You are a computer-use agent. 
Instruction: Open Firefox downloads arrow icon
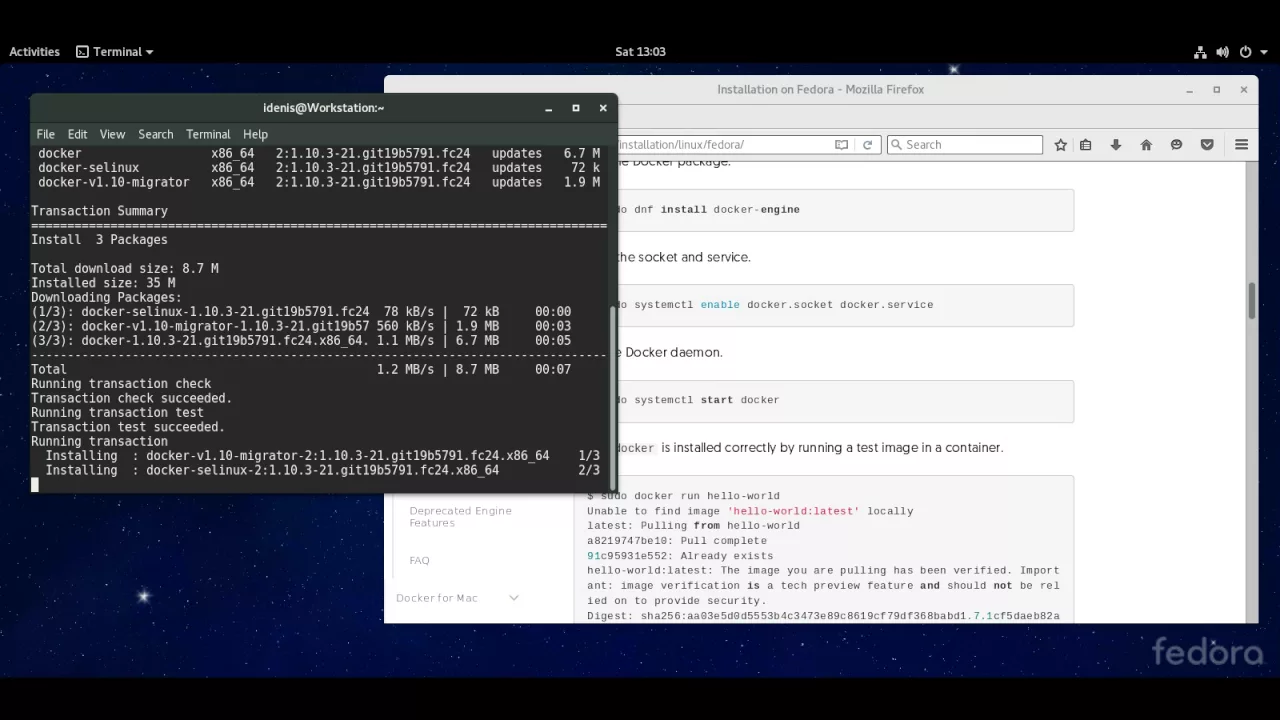[1116, 145]
